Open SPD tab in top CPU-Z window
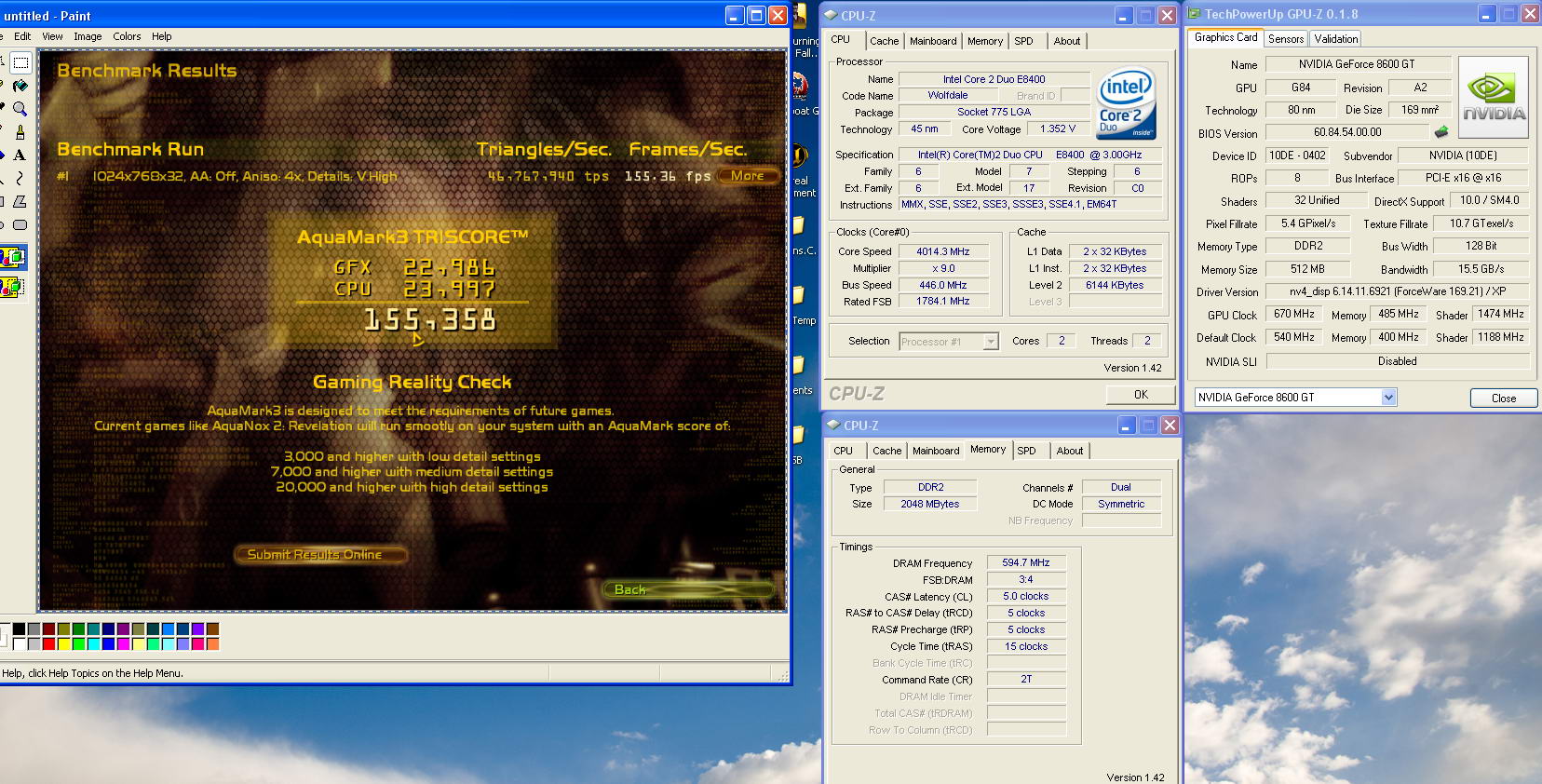The width and height of the screenshot is (1542, 784). pyautogui.click(x=1023, y=41)
